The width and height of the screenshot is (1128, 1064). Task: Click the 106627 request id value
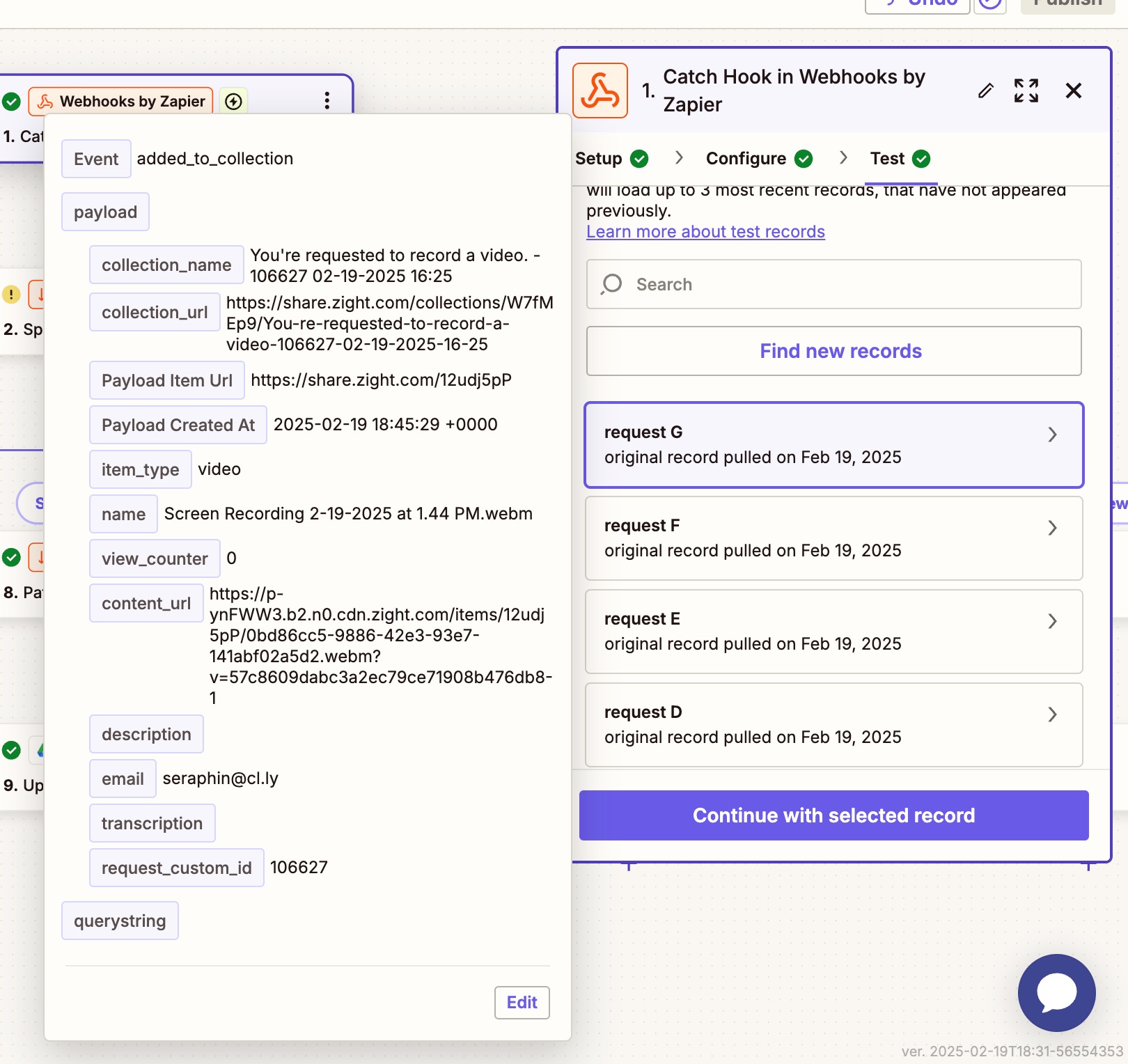pyautogui.click(x=299, y=868)
